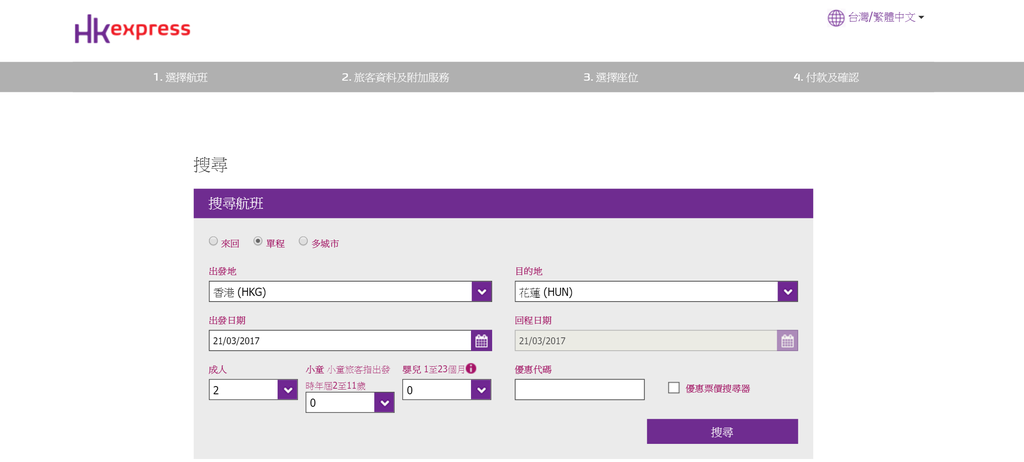Screen dimensions: 1024x462
Task: Expand the 出發地 origin dropdown
Action: (482, 292)
